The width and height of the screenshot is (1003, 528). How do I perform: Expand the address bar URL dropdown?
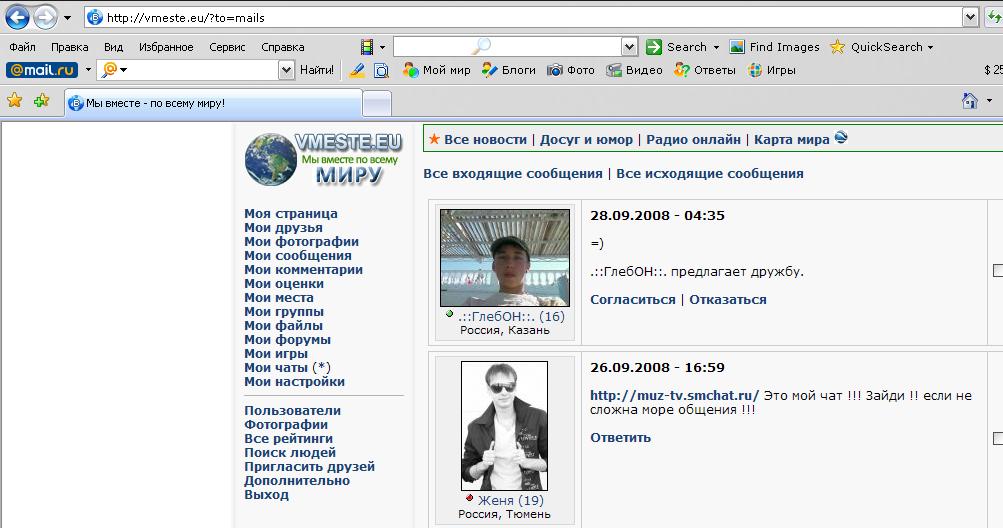(x=970, y=18)
